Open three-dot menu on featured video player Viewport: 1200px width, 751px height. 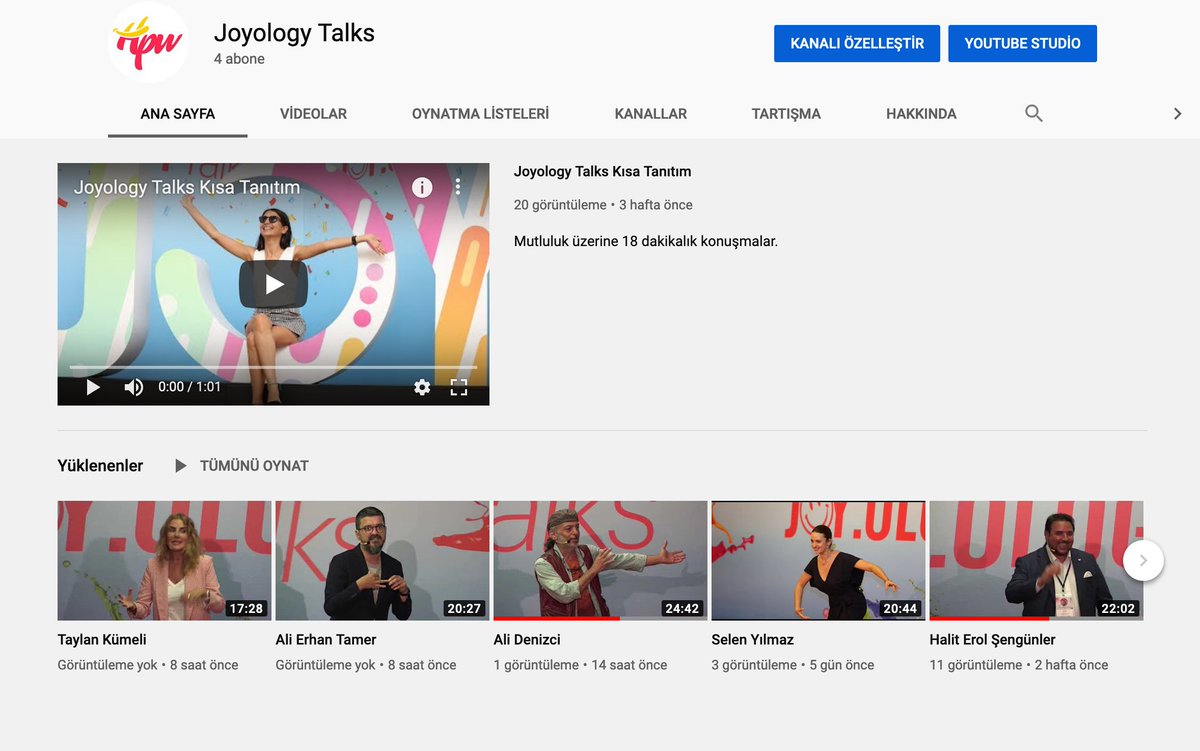click(458, 187)
